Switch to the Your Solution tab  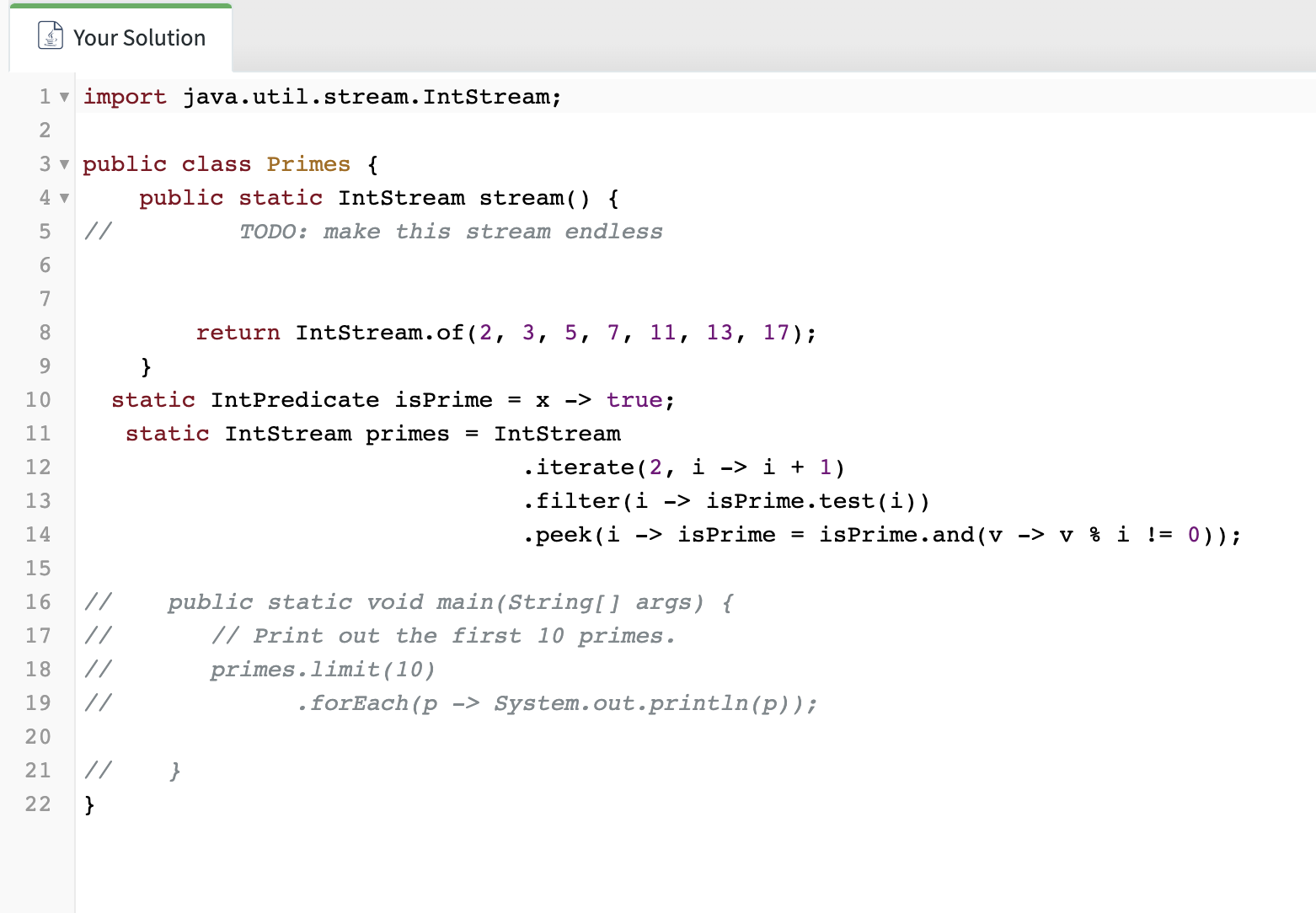tap(139, 37)
